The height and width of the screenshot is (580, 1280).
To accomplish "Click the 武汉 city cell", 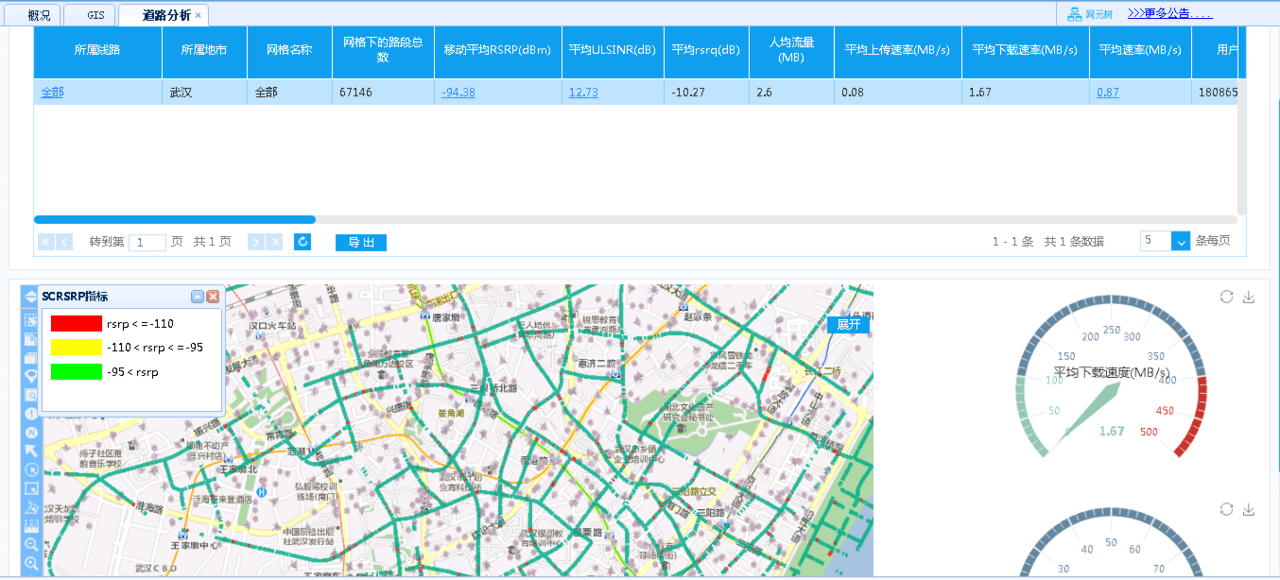I will point(204,92).
